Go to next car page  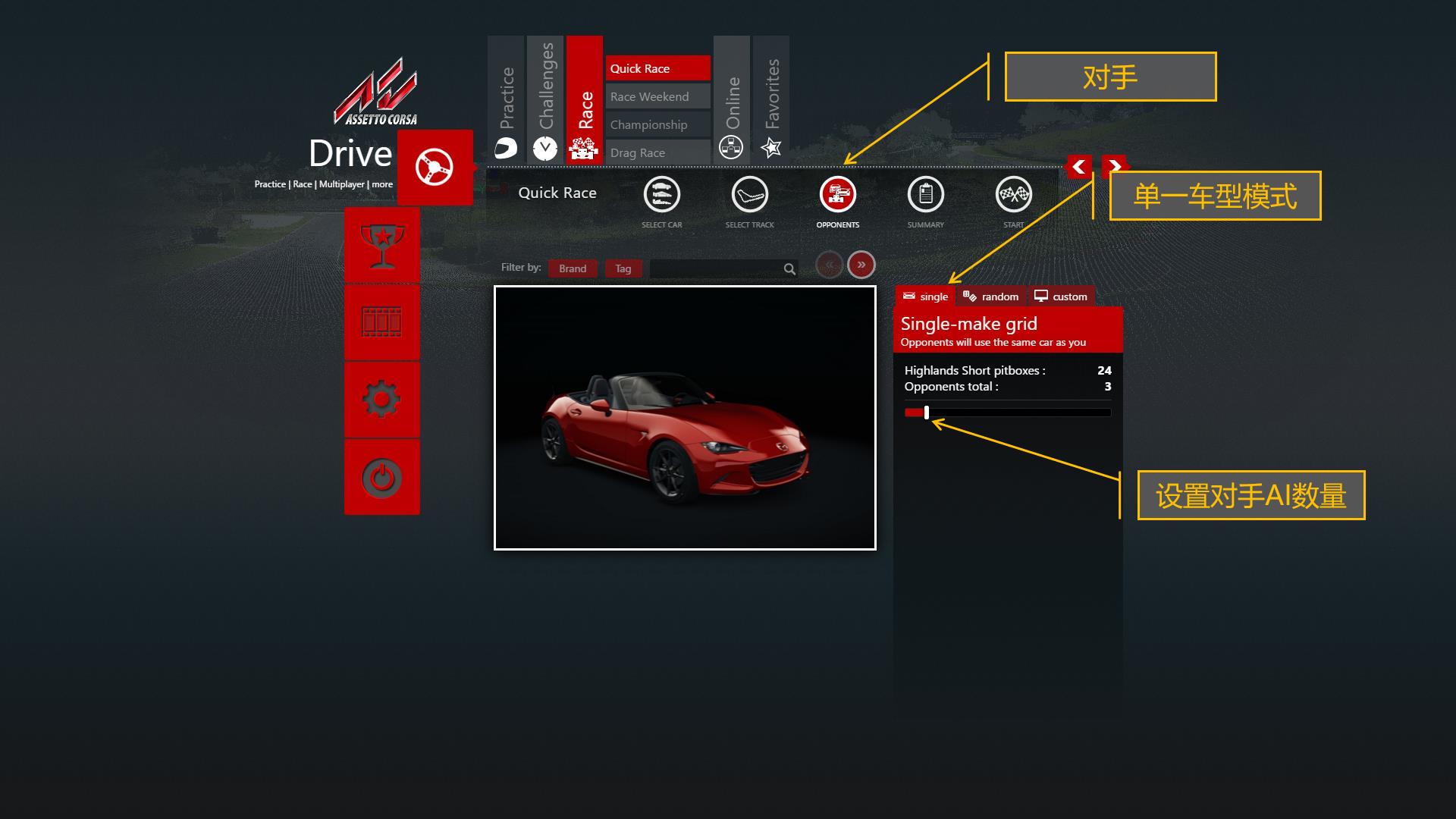(x=861, y=265)
